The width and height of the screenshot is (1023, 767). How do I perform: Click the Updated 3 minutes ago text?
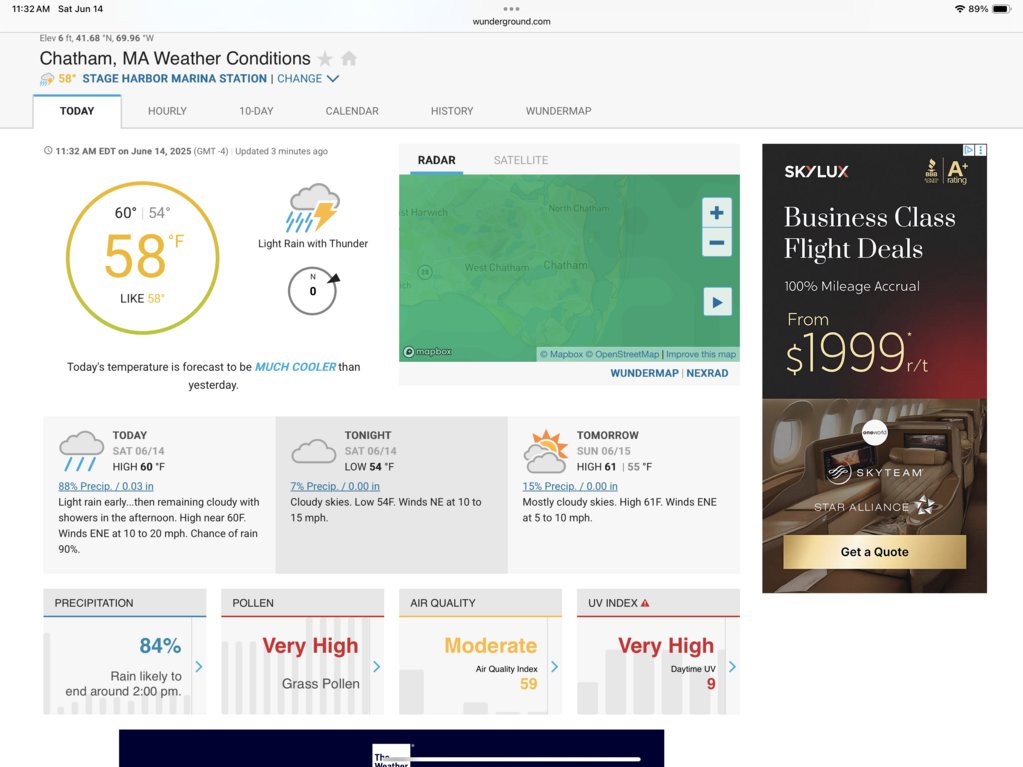pos(281,151)
